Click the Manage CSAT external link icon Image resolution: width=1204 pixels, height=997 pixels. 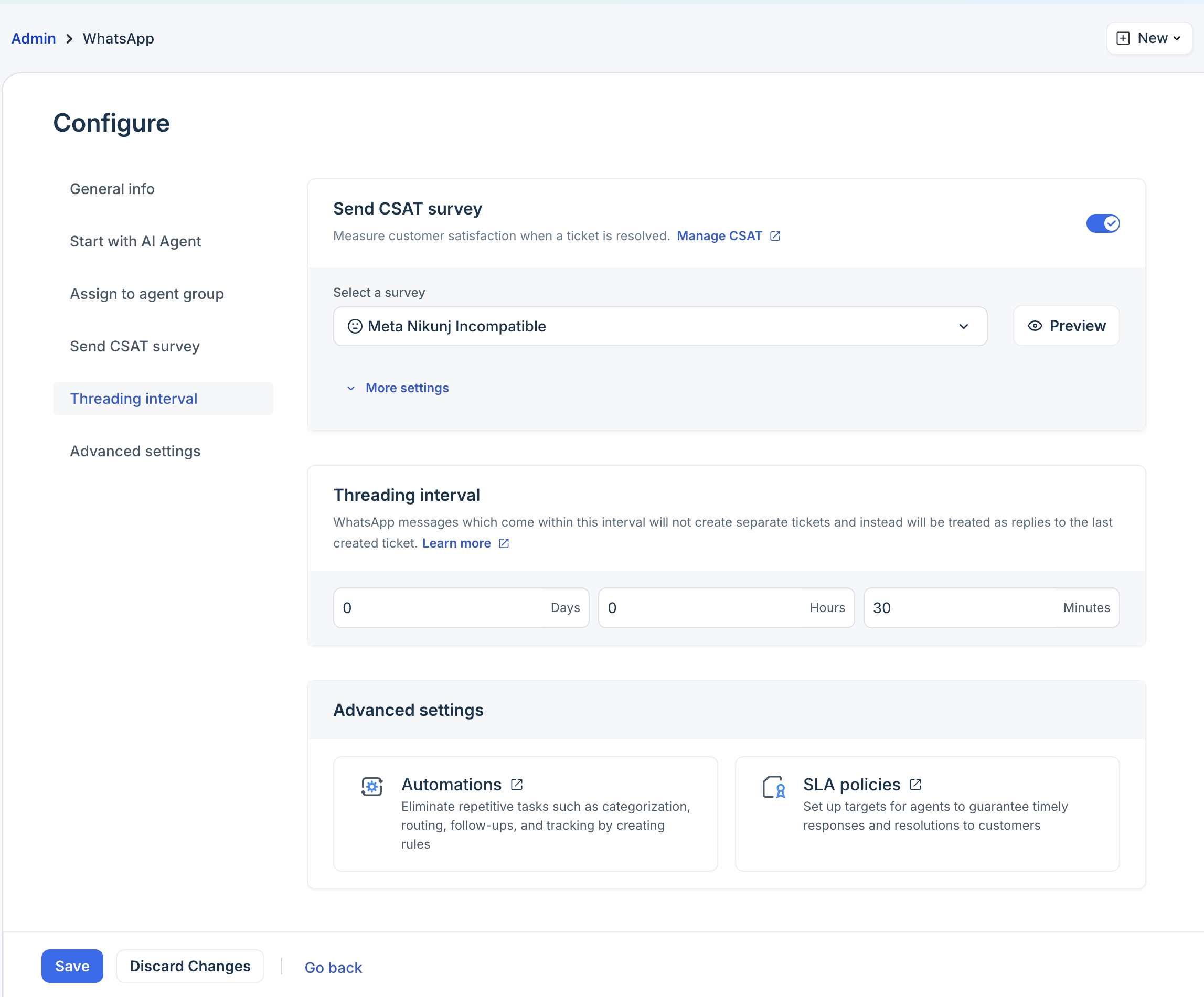tap(775, 235)
